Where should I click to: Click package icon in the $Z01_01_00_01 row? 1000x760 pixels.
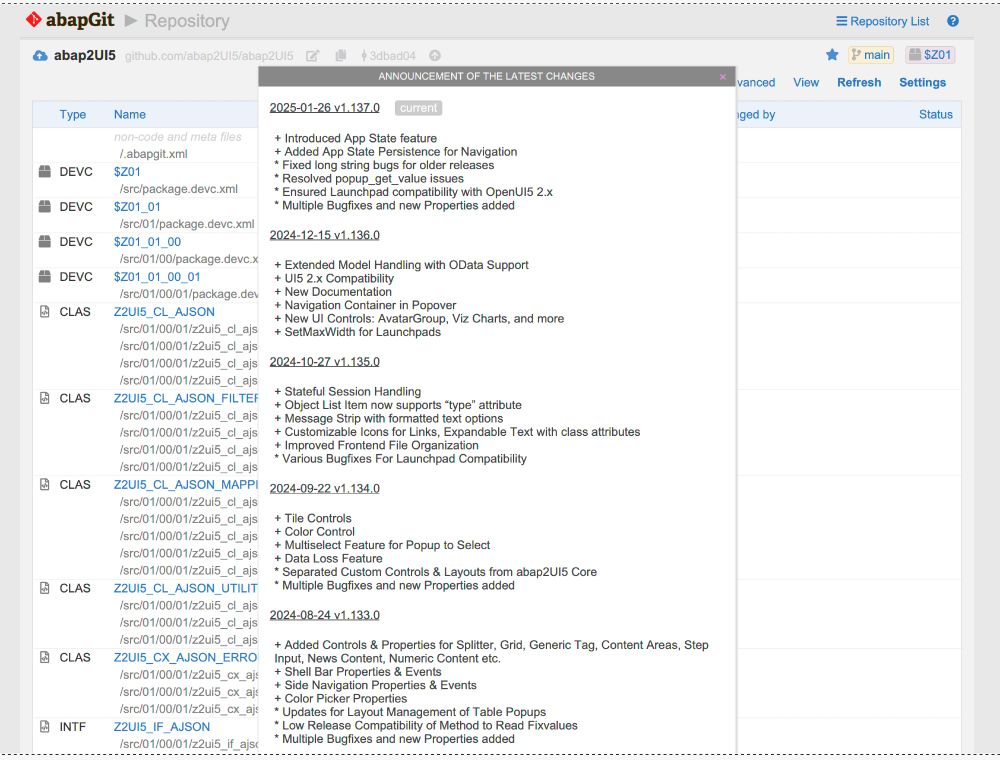coord(45,277)
